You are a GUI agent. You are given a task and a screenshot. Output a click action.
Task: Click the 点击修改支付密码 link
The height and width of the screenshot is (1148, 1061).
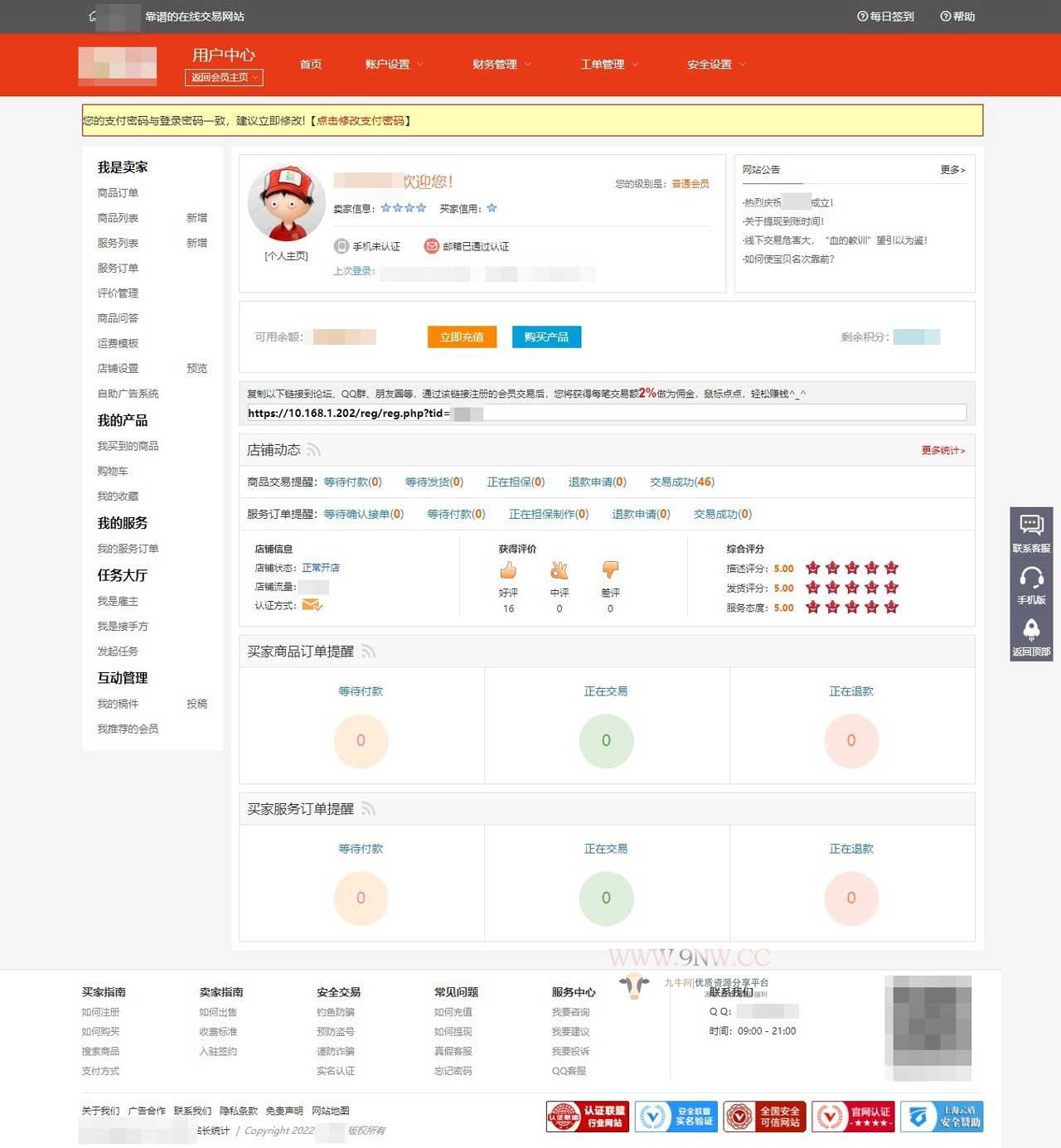(x=361, y=120)
